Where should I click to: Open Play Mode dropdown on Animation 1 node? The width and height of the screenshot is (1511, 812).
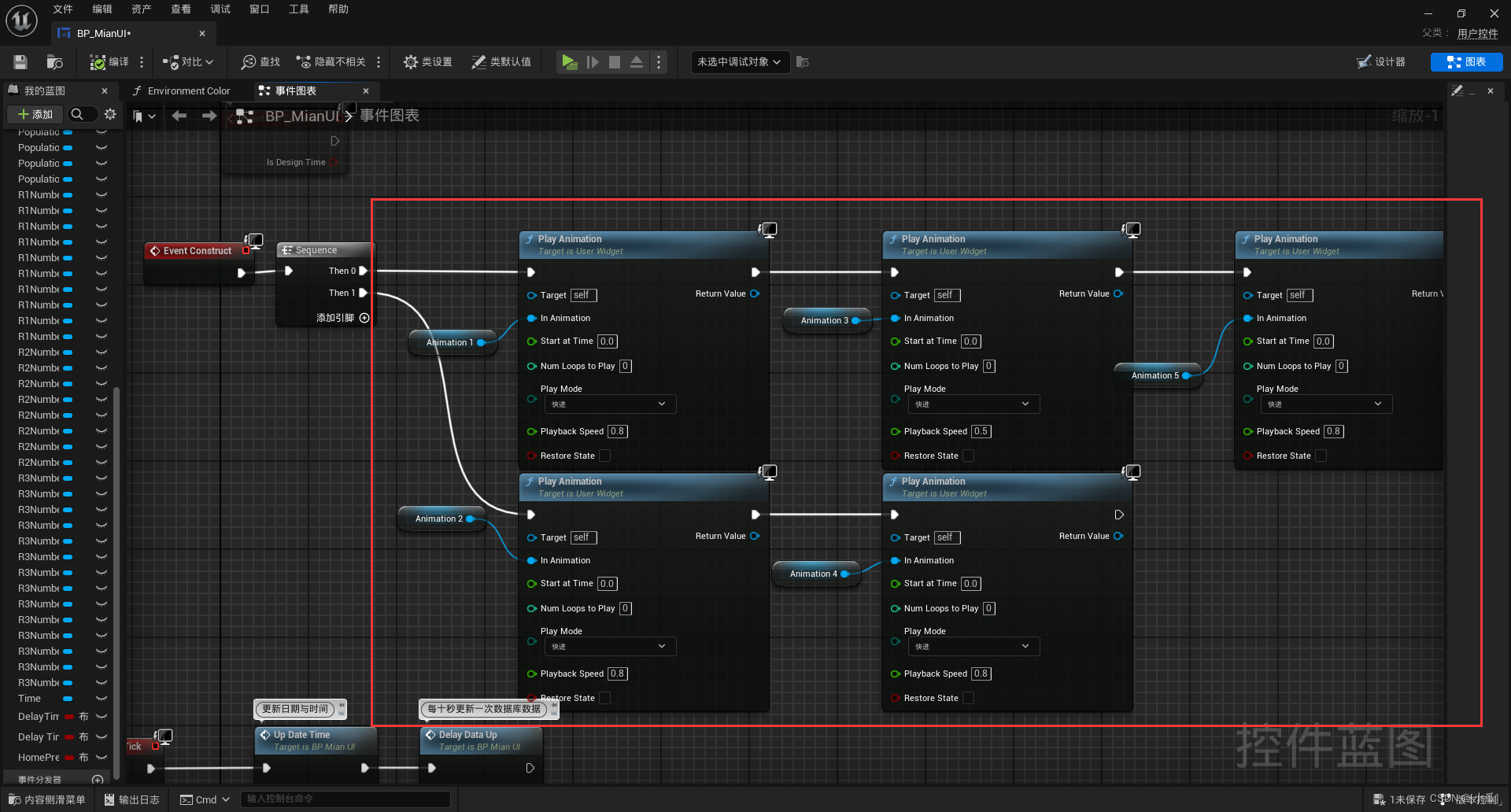pyautogui.click(x=610, y=404)
